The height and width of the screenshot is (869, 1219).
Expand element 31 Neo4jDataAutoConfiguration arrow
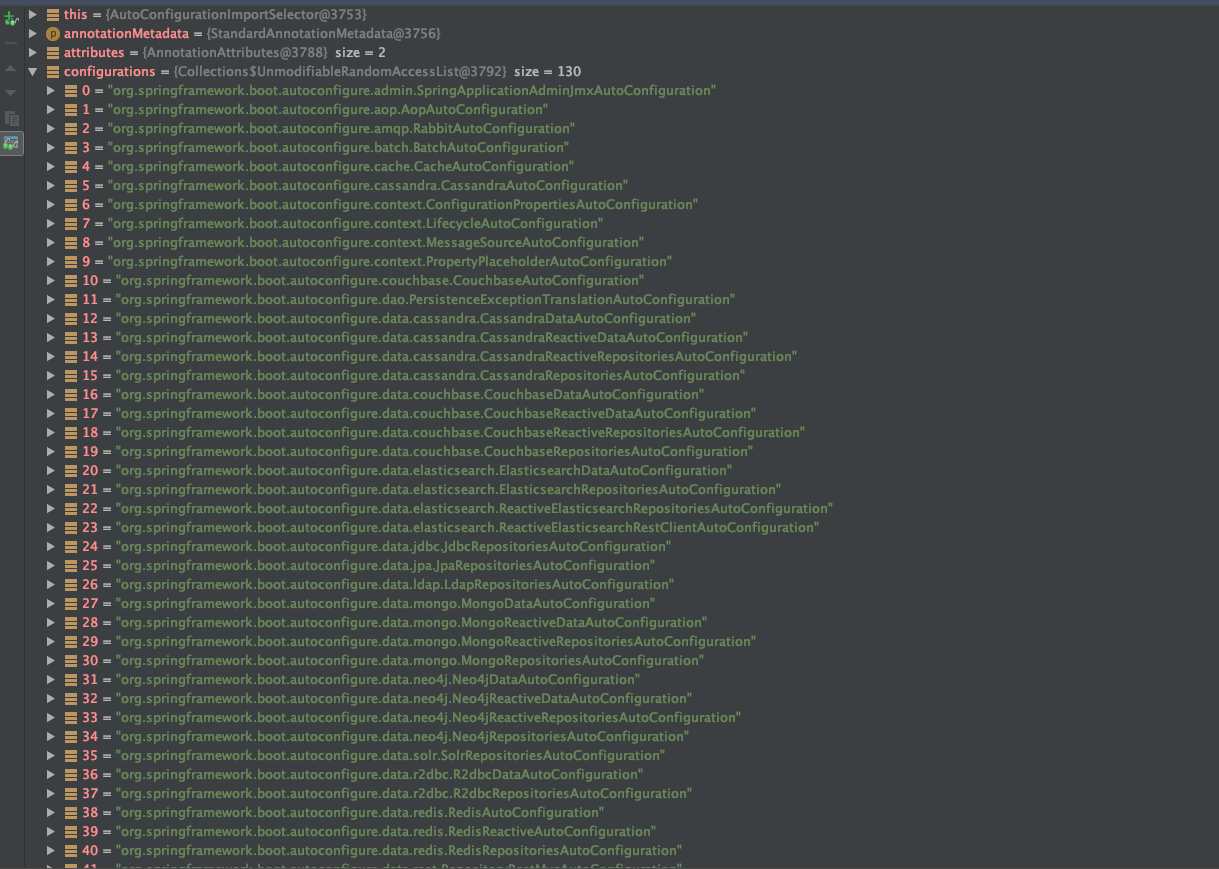point(51,680)
